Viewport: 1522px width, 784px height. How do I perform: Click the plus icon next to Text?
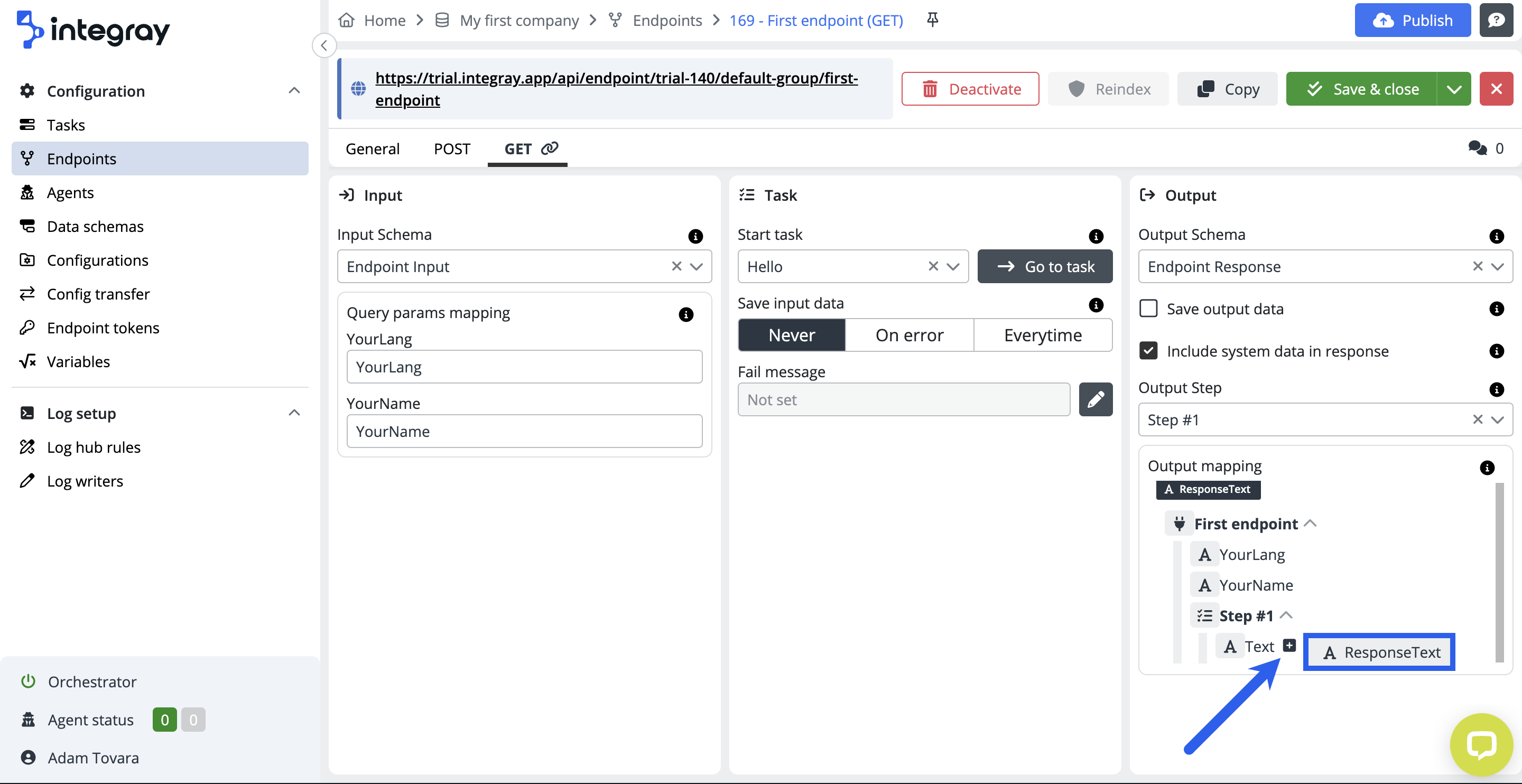pyautogui.click(x=1289, y=646)
